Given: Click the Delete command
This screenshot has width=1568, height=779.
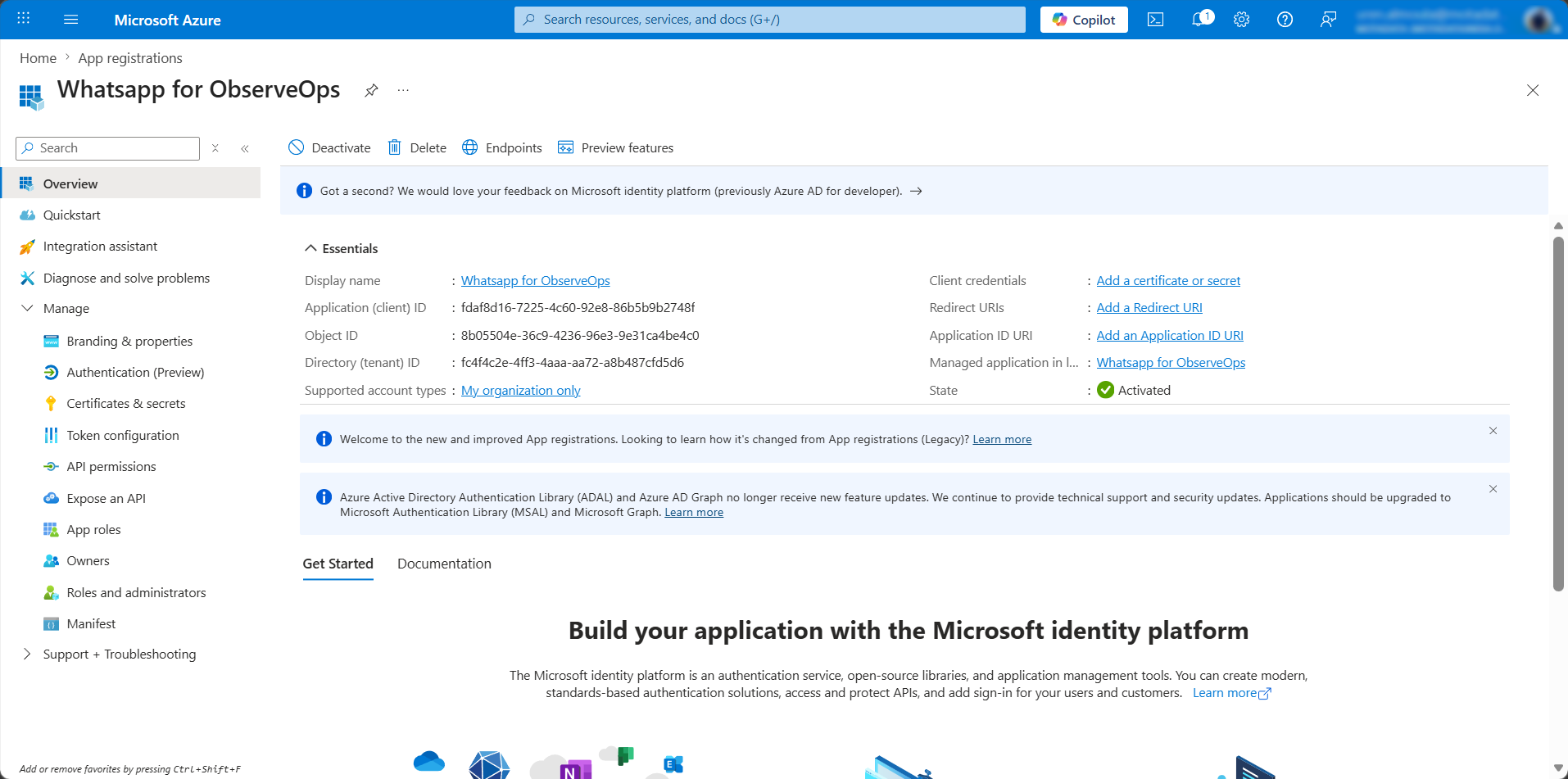Looking at the screenshot, I should (417, 147).
